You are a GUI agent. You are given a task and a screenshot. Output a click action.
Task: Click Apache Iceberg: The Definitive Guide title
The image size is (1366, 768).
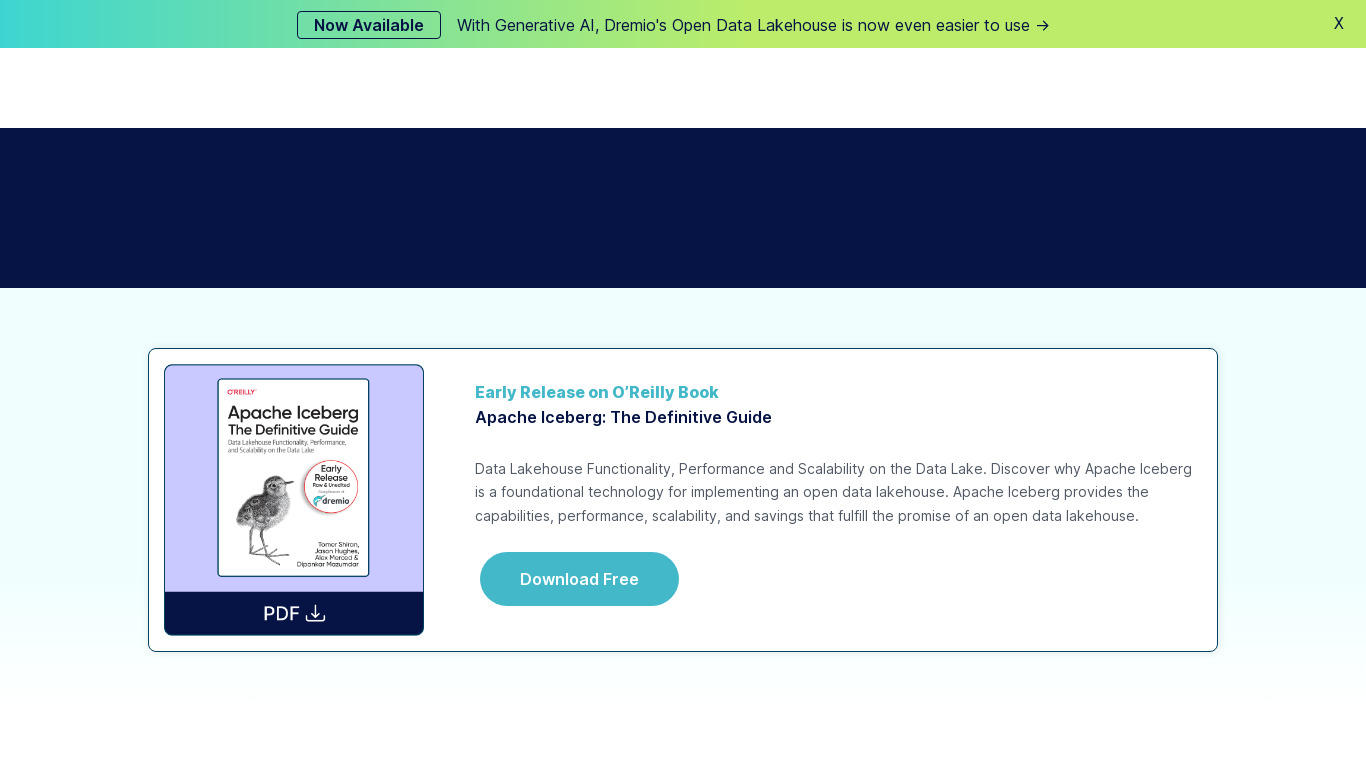click(x=623, y=417)
